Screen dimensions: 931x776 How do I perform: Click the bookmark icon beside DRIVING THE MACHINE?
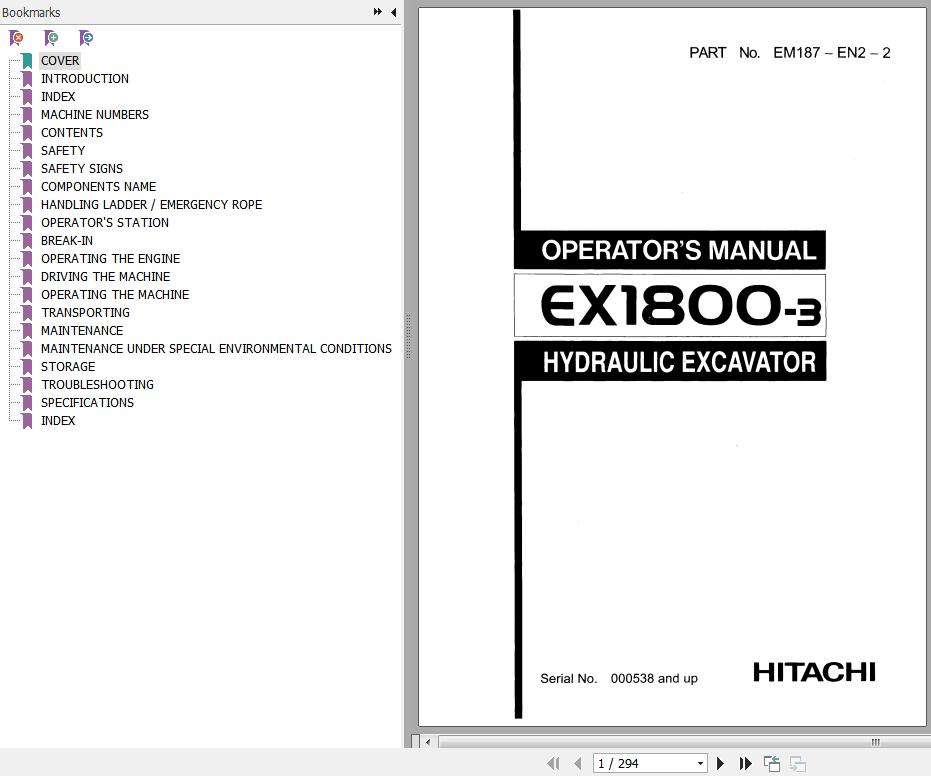point(27,277)
